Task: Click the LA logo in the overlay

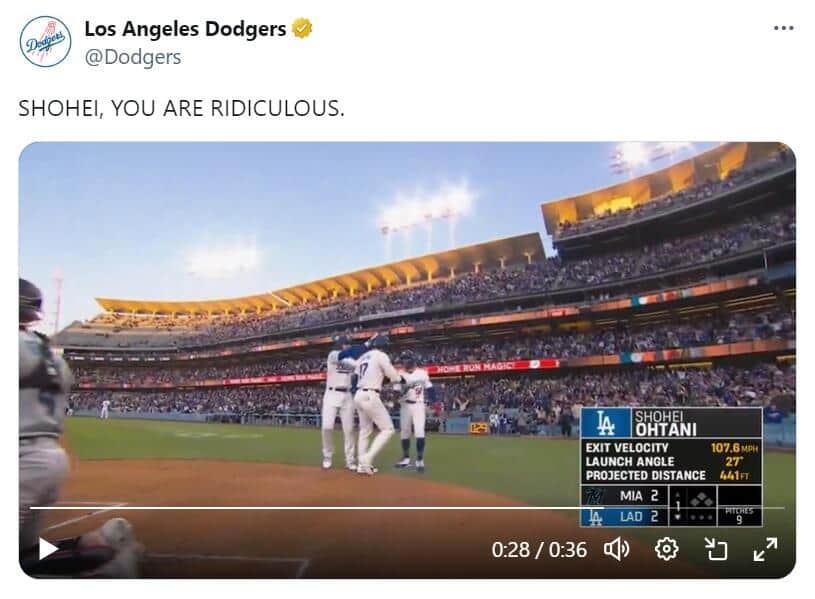Action: point(606,422)
